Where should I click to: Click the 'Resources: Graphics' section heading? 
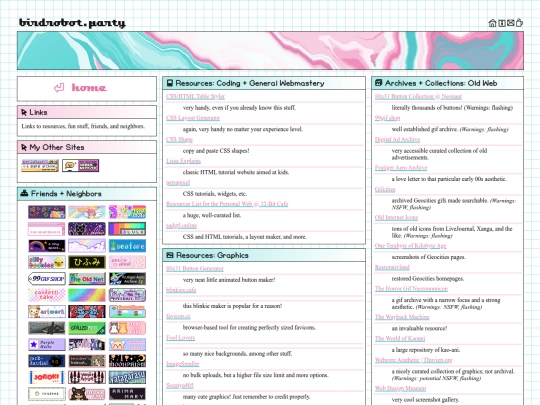point(212,256)
